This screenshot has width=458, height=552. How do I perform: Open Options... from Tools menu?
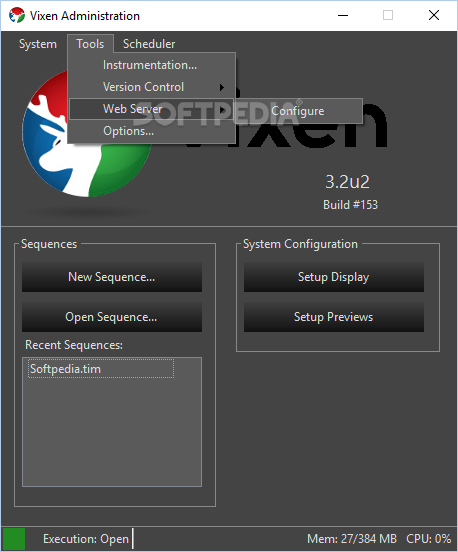(x=152, y=131)
